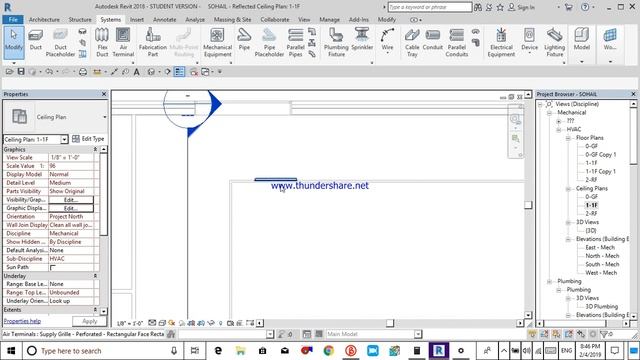Collapse the Mechanical node in Project Browser
The height and width of the screenshot is (360, 640).
549,113
